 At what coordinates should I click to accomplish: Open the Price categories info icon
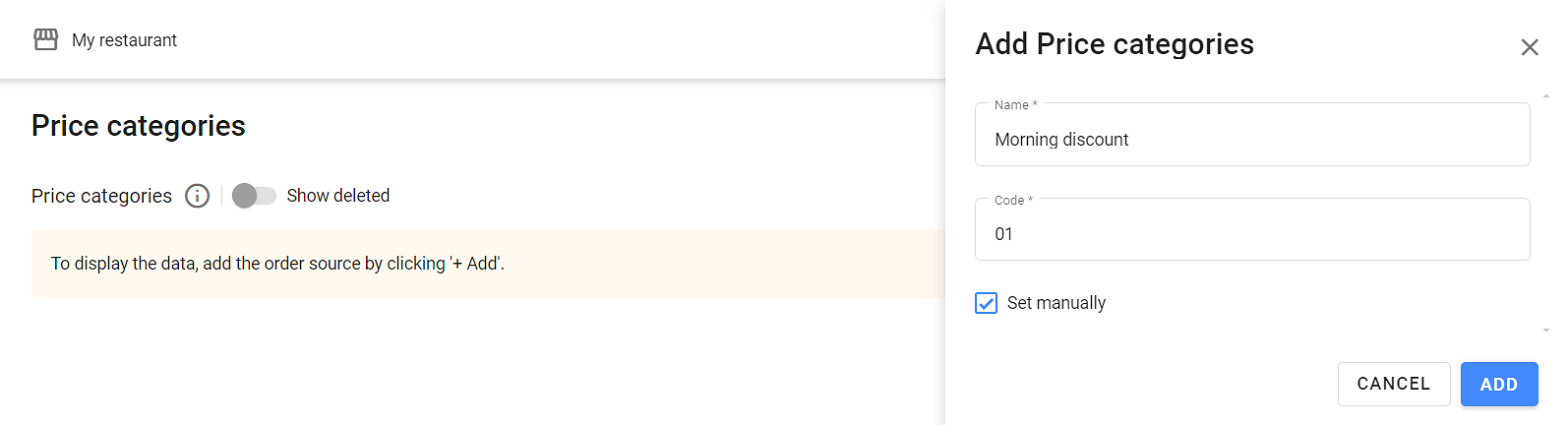[x=198, y=196]
